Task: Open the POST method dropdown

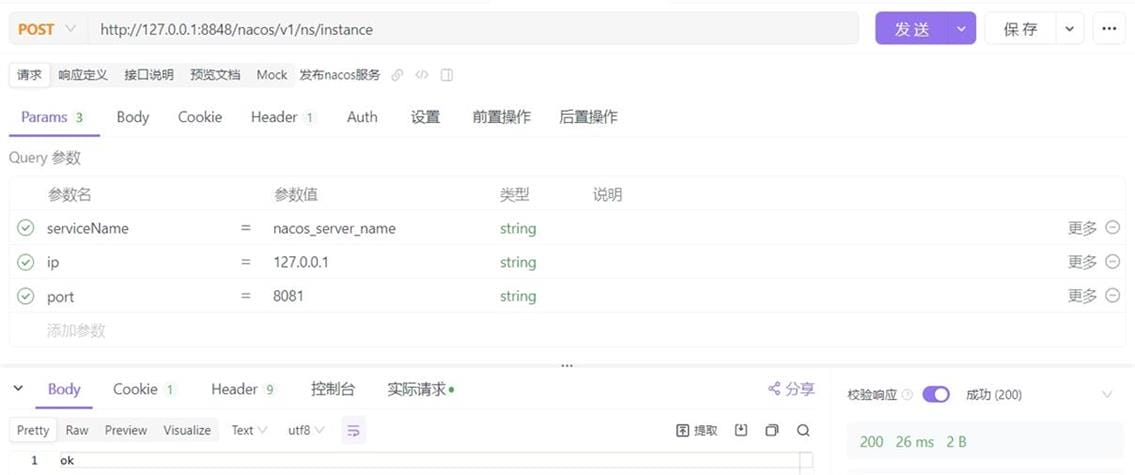Action: [x=47, y=29]
